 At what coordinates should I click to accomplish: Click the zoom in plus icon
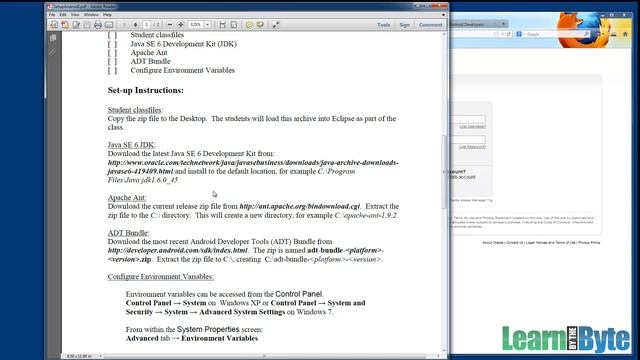click(x=180, y=25)
